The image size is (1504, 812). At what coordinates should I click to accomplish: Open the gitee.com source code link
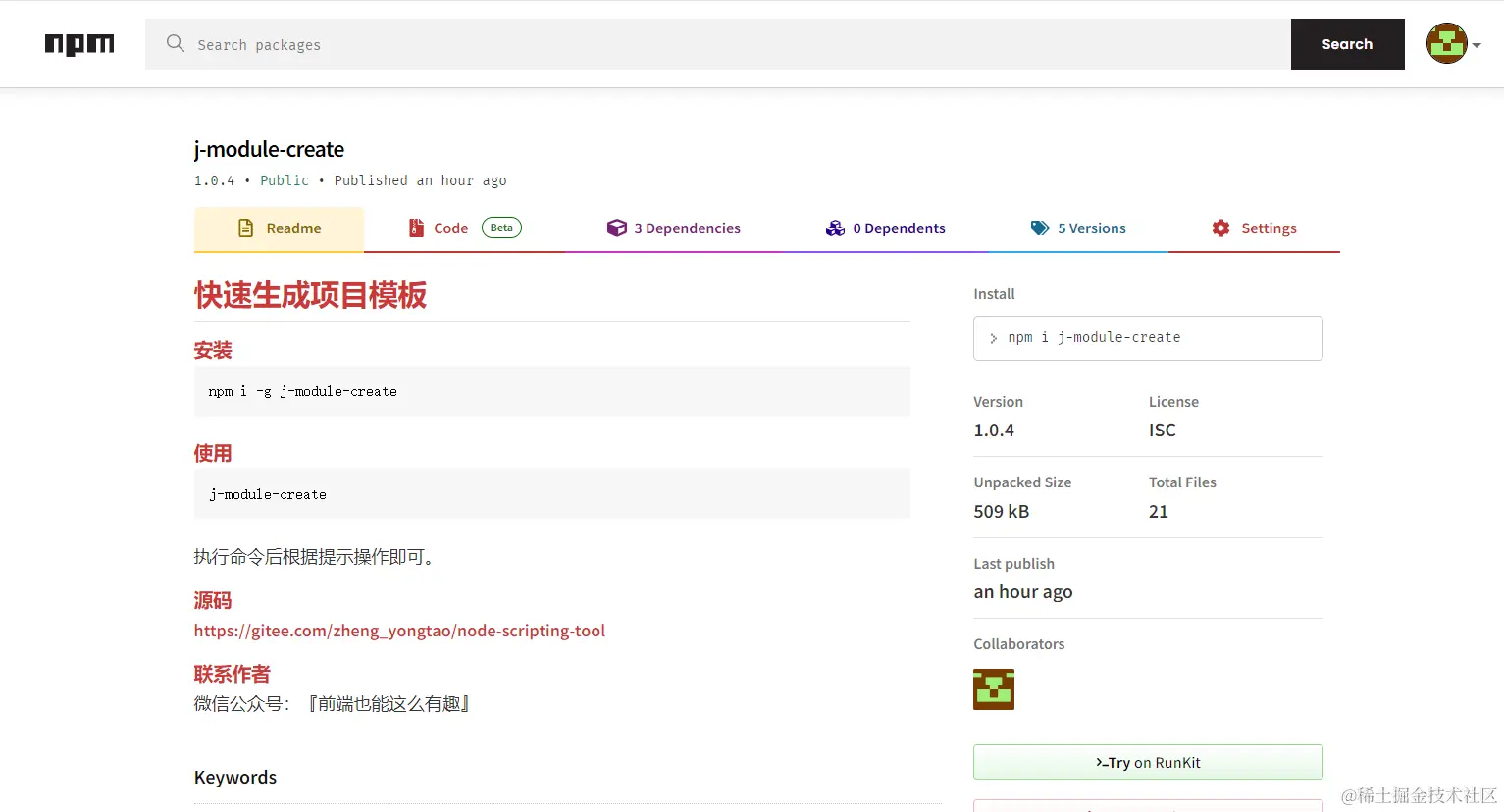(399, 631)
